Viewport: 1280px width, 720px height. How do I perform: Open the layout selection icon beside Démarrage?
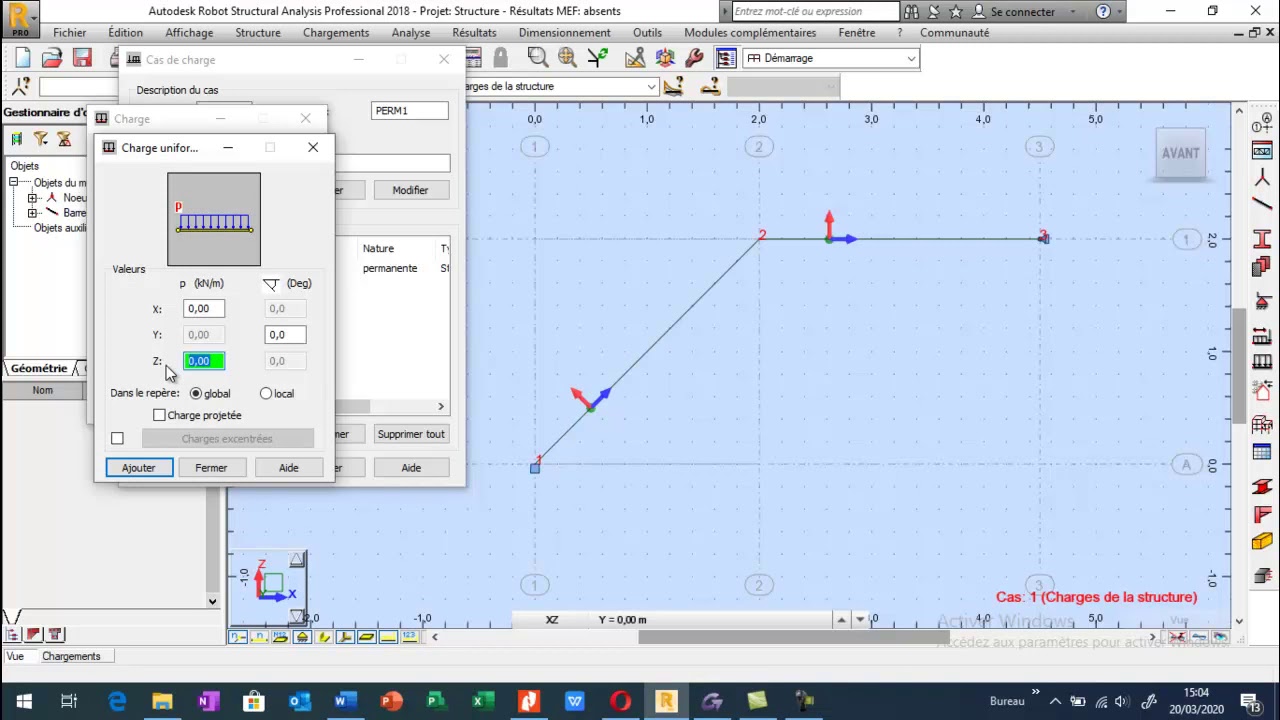pyautogui.click(x=726, y=58)
